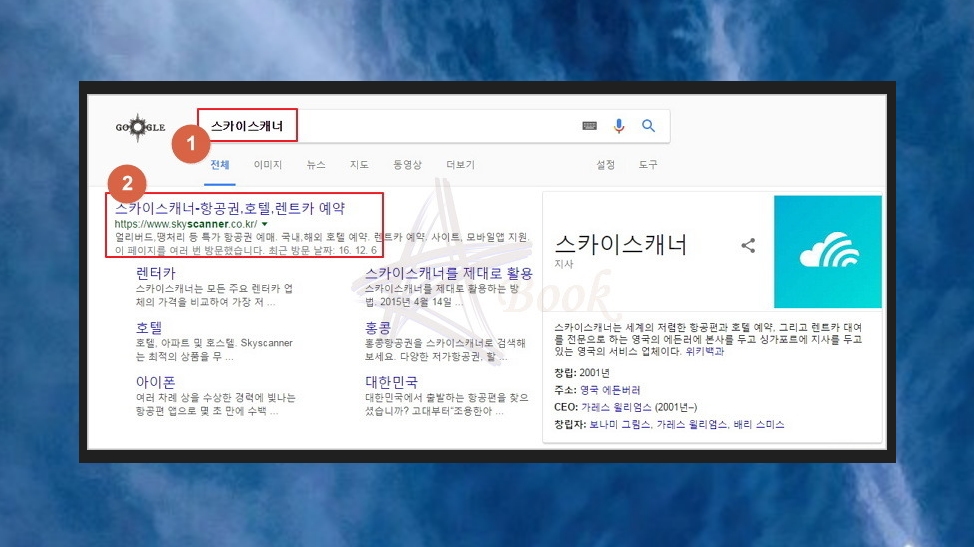Open founder 보나미 그림스 link

coord(620,425)
